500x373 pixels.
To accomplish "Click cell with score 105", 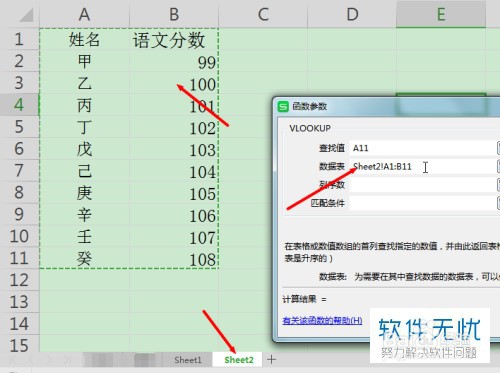I will [174, 193].
